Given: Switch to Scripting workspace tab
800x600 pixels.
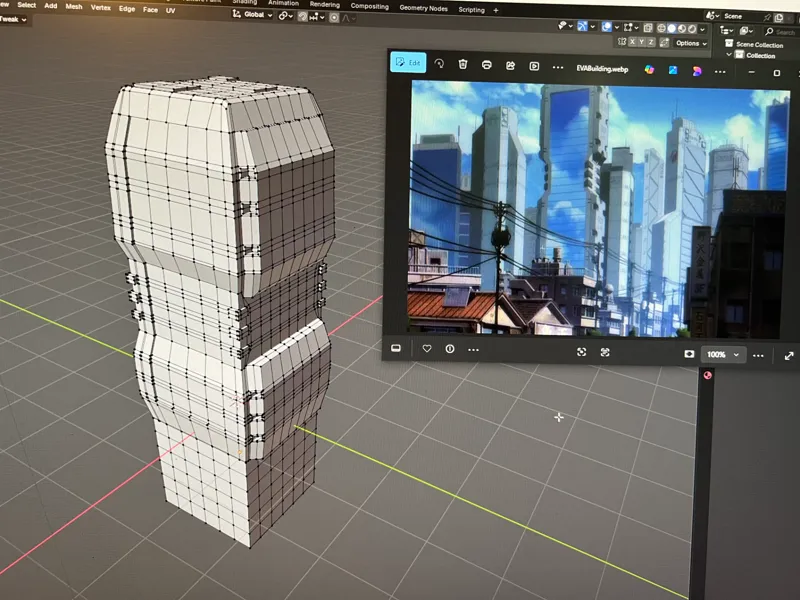Looking at the screenshot, I should point(471,10).
